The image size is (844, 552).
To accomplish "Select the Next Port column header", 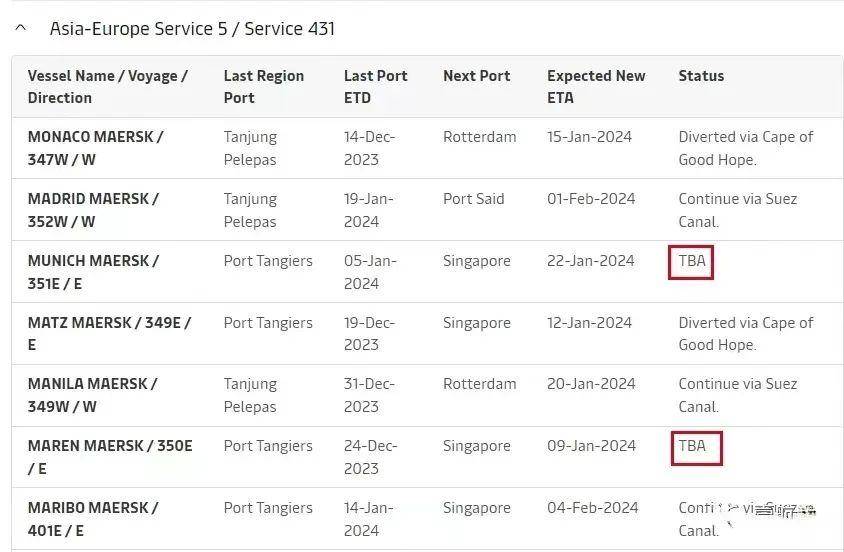I will tap(476, 76).
